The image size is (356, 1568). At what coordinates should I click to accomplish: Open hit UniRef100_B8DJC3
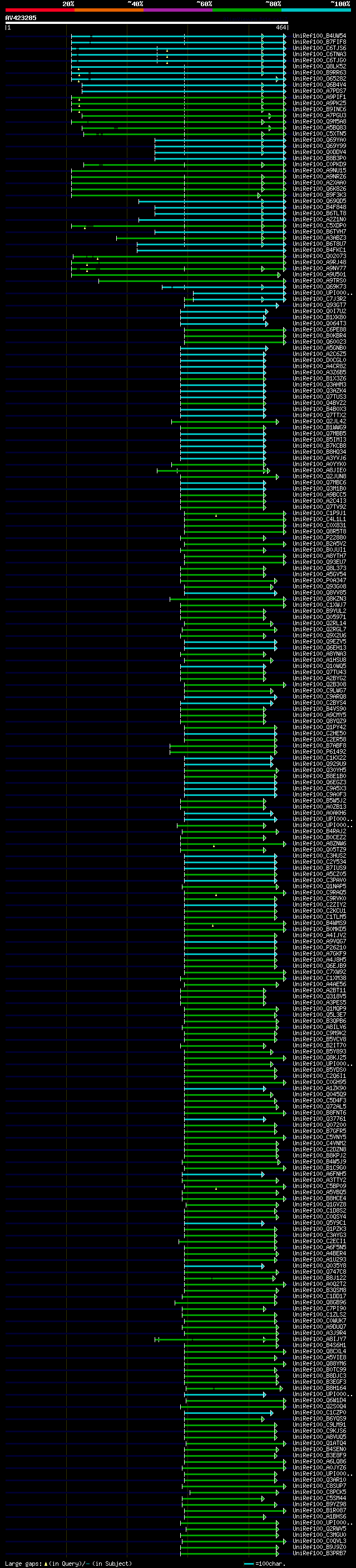point(319,1376)
